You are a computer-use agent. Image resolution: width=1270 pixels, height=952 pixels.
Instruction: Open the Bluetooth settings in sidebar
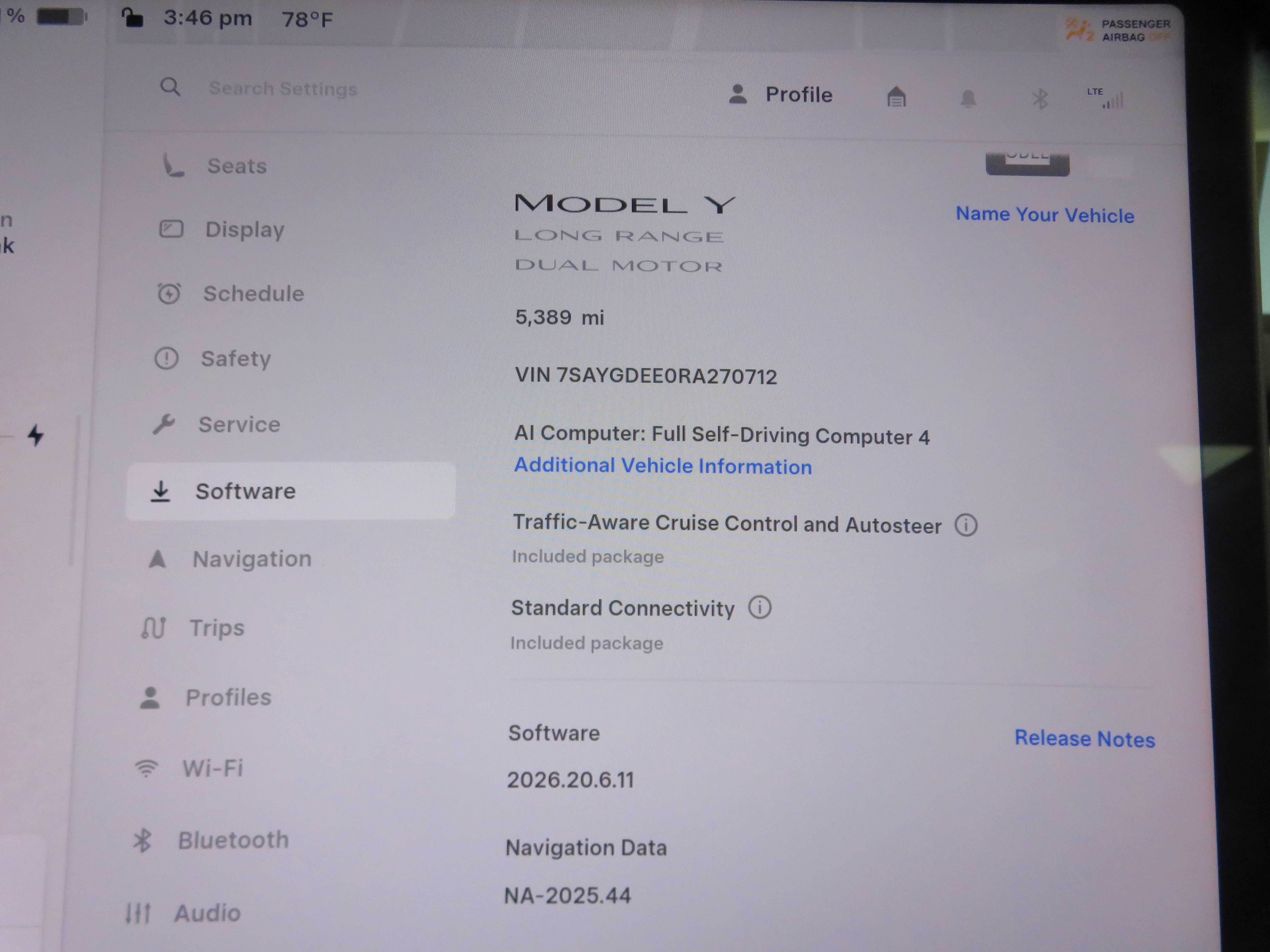[211, 840]
